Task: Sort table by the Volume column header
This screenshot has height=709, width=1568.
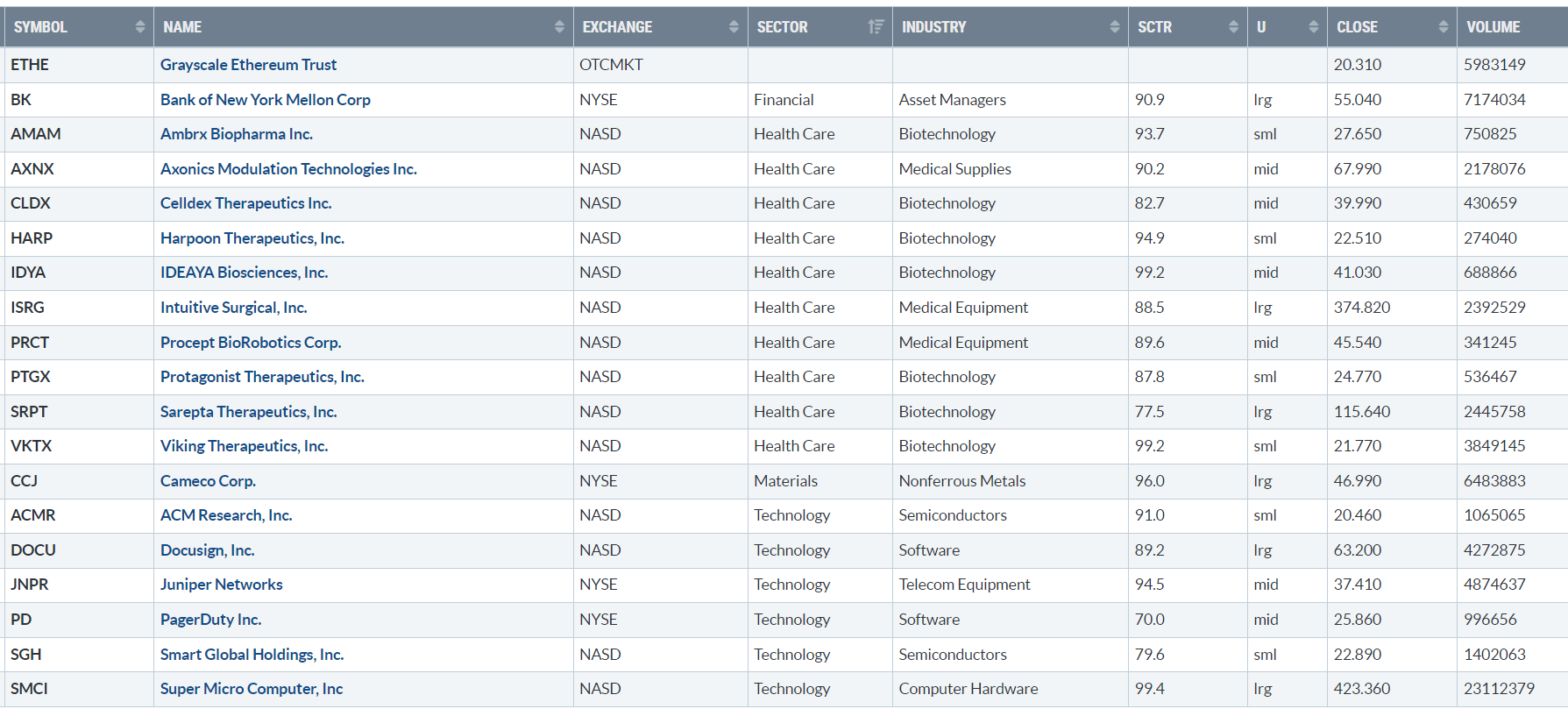Action: [x=1493, y=27]
